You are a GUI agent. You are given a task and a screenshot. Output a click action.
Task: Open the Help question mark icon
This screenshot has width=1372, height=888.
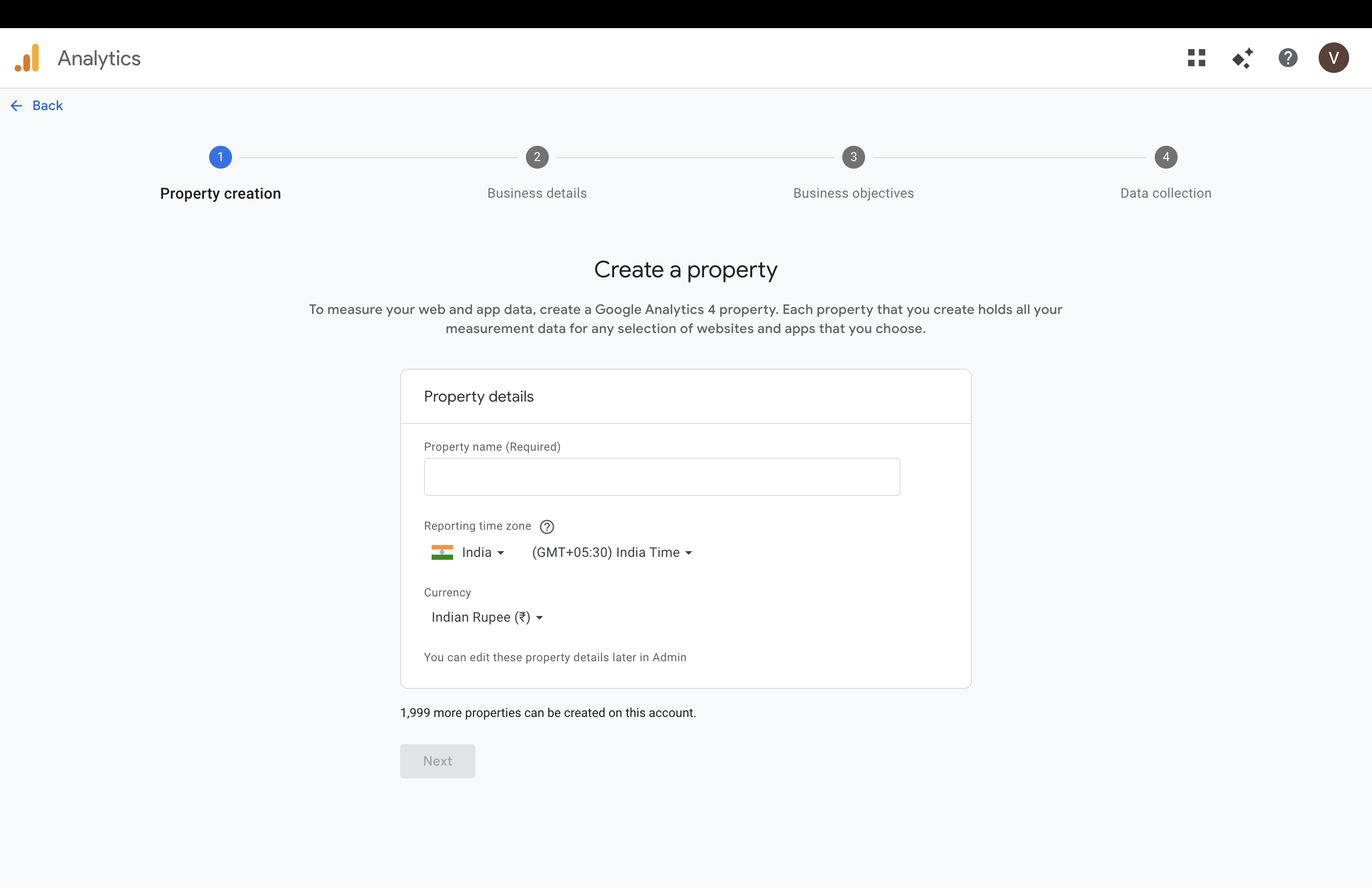[1288, 58]
